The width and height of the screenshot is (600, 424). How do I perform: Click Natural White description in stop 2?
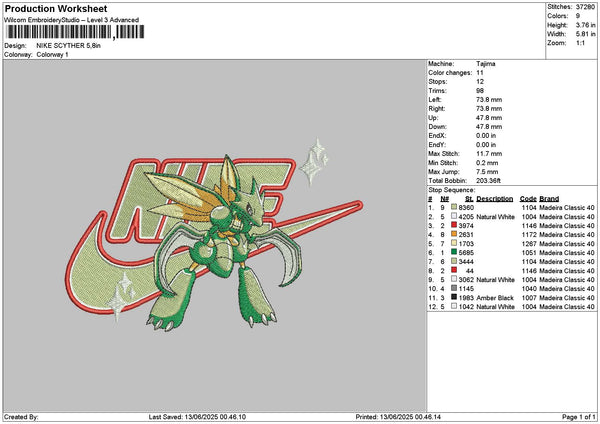click(495, 217)
